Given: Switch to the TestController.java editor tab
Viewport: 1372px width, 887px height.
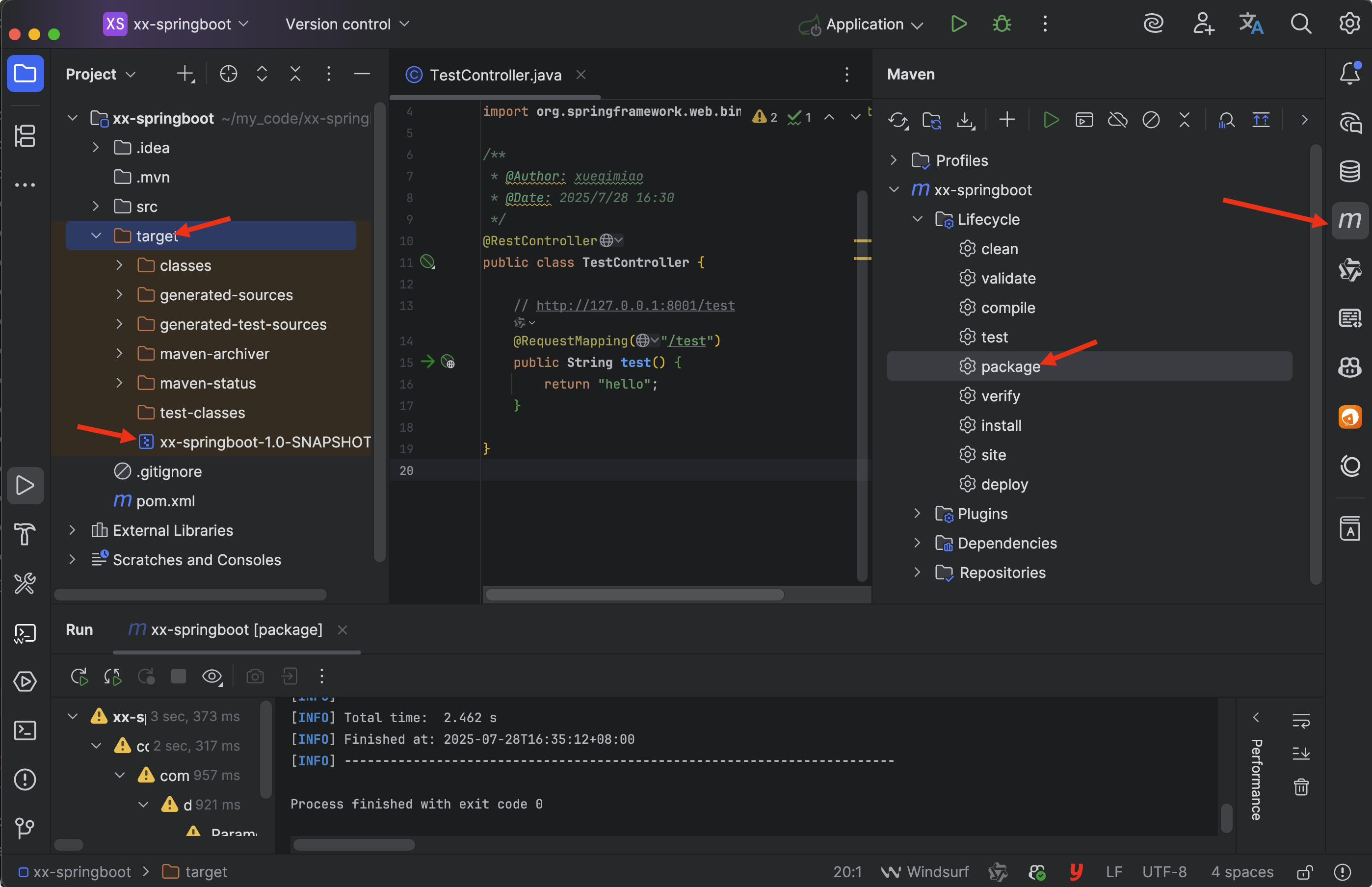Looking at the screenshot, I should pos(495,75).
